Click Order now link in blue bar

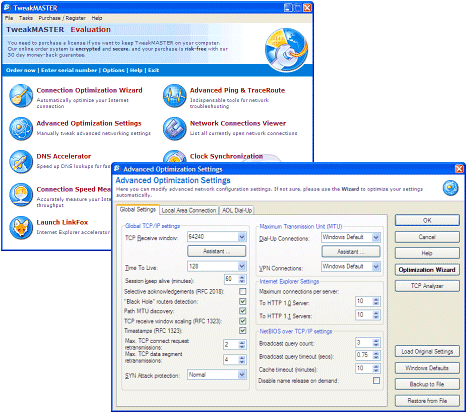pos(21,70)
